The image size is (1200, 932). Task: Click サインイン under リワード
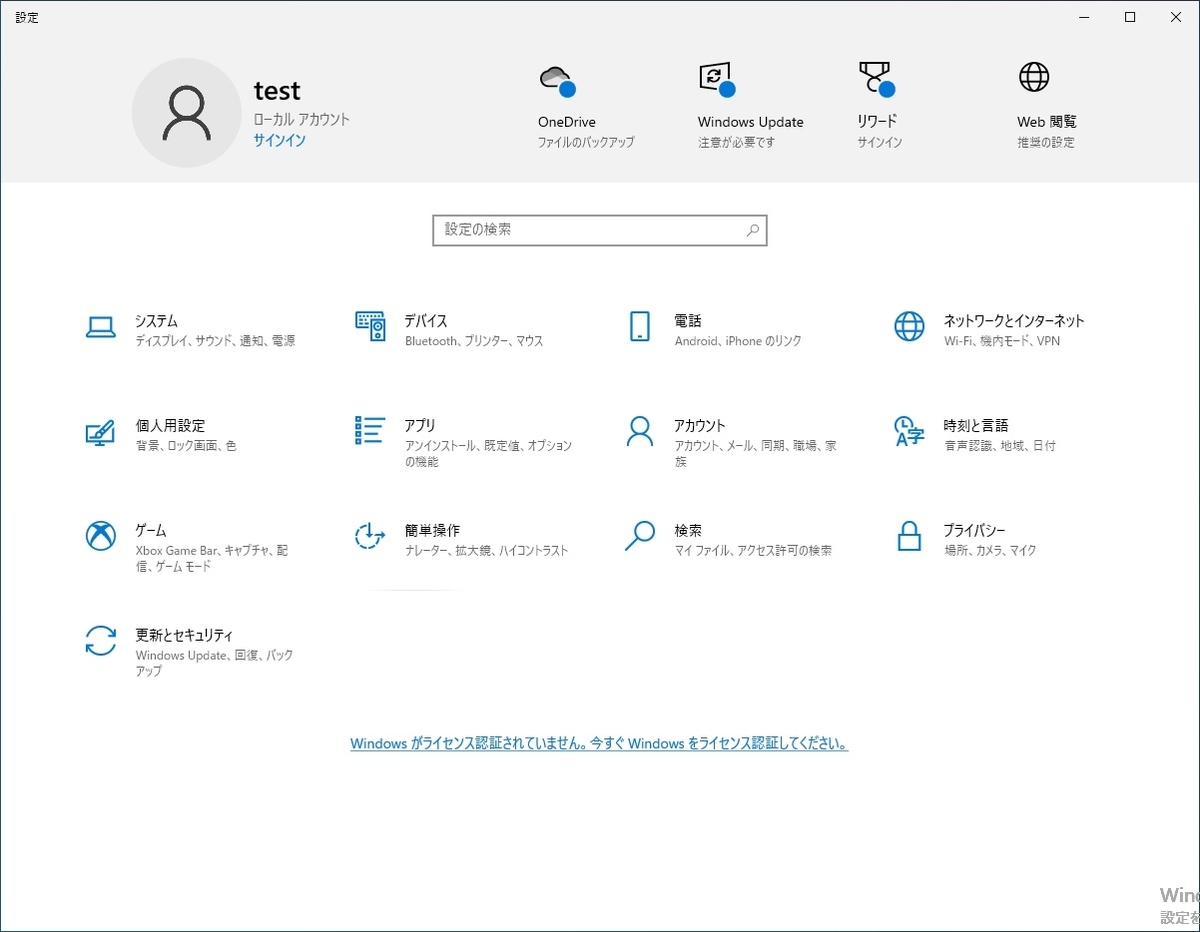[x=880, y=143]
